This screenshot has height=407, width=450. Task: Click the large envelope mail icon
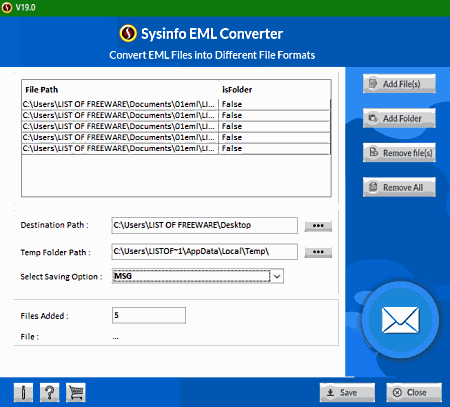400,320
